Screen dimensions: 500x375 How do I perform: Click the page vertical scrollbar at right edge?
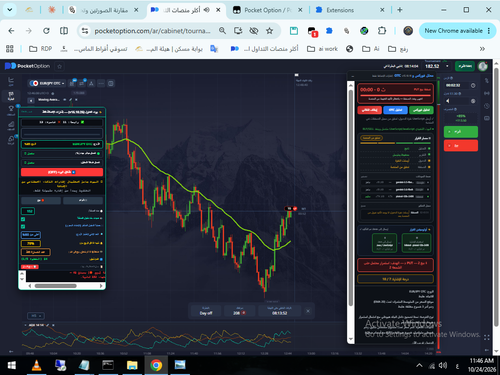tap(496, 197)
